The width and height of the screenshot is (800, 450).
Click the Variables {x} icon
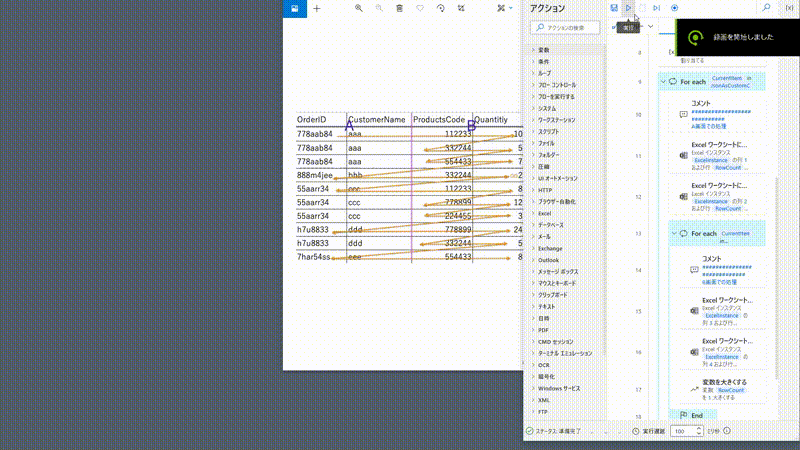pyautogui.click(x=789, y=8)
